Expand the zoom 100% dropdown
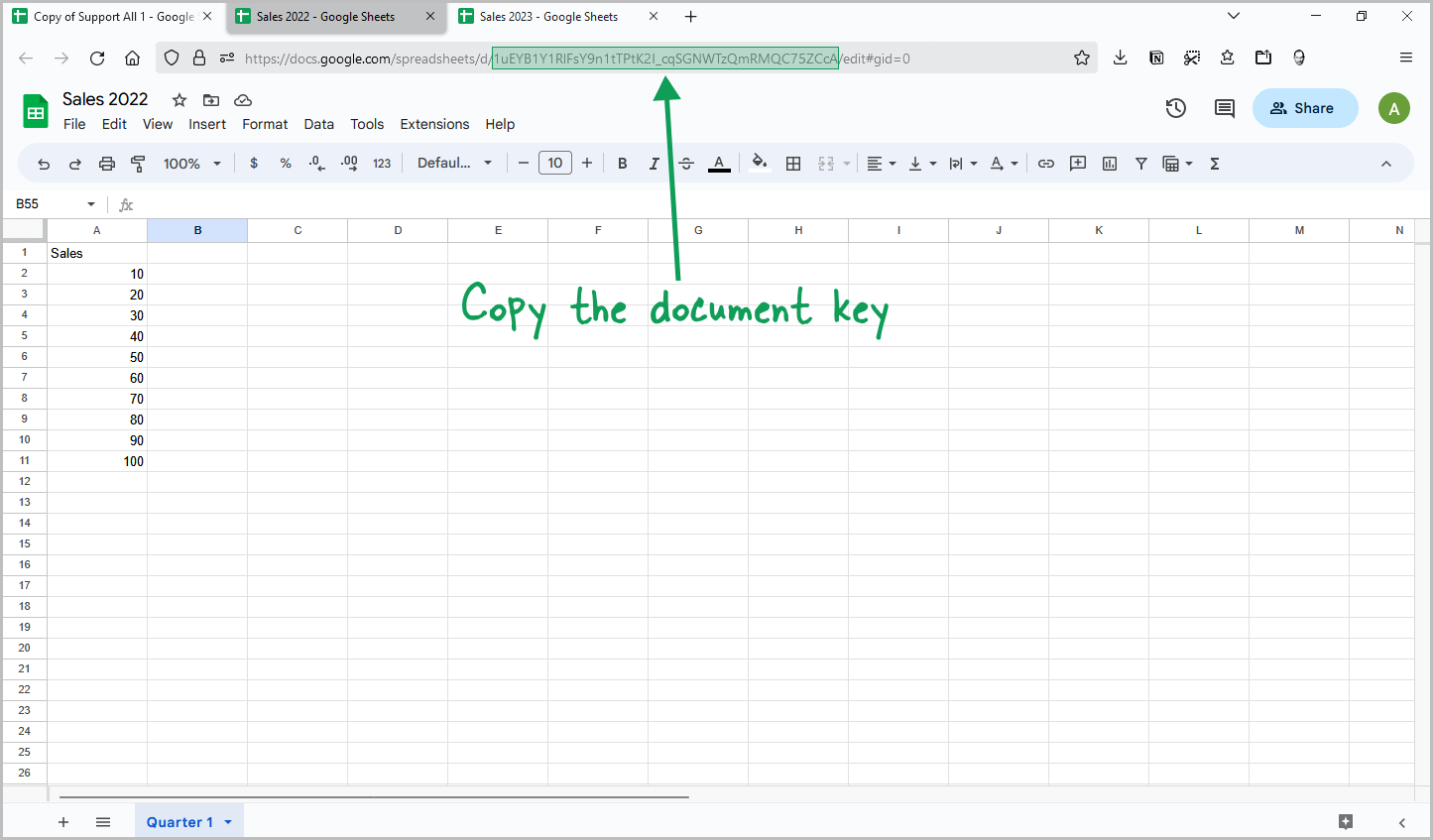The width and height of the screenshot is (1433, 840). (191, 164)
